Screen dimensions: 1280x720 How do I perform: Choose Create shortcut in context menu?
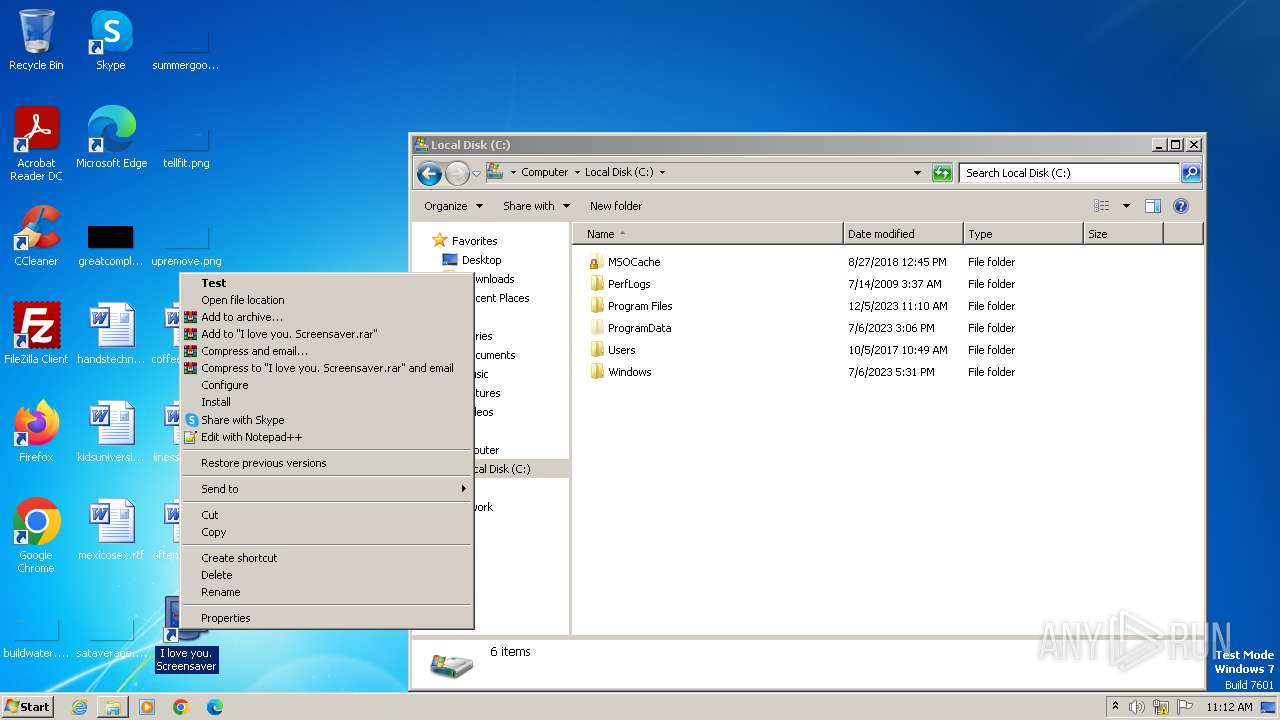click(x=326, y=558)
